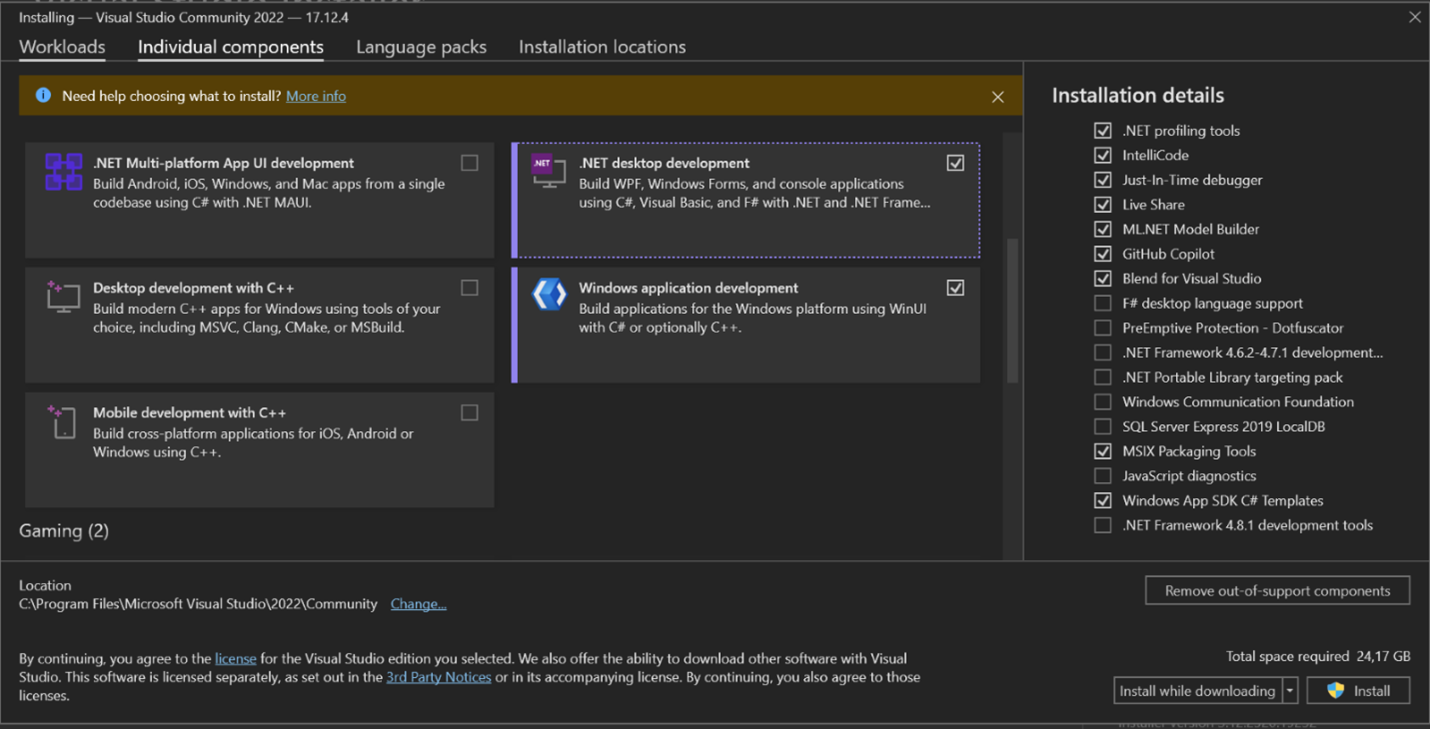The height and width of the screenshot is (729, 1430).
Task: Enable JavaScript diagnostics component
Action: click(x=1102, y=476)
